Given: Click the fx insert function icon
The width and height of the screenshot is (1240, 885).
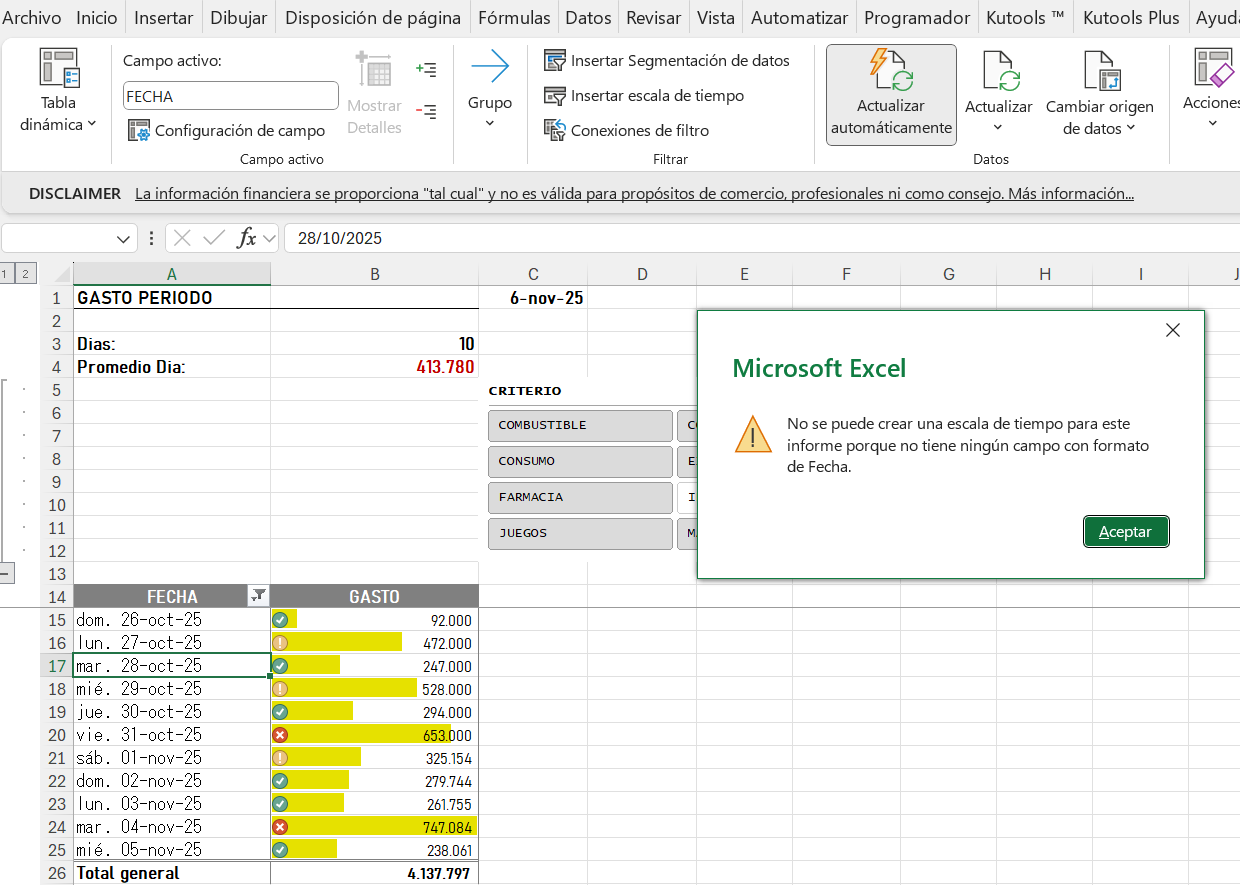Looking at the screenshot, I should (x=246, y=238).
